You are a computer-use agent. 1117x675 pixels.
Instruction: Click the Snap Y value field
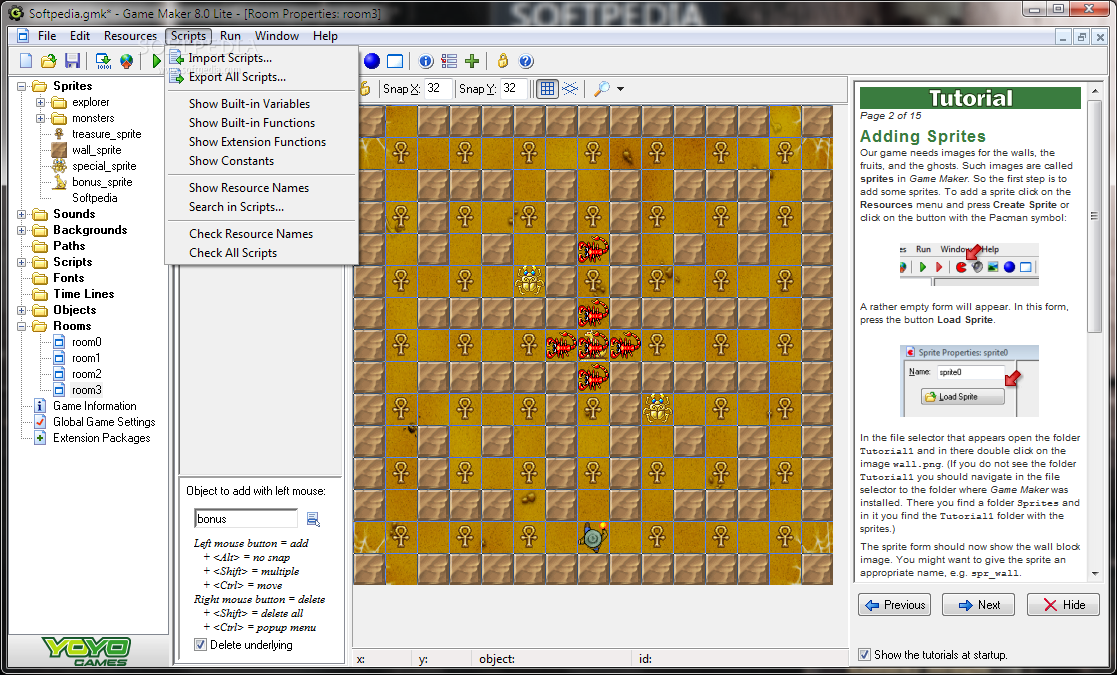point(513,88)
